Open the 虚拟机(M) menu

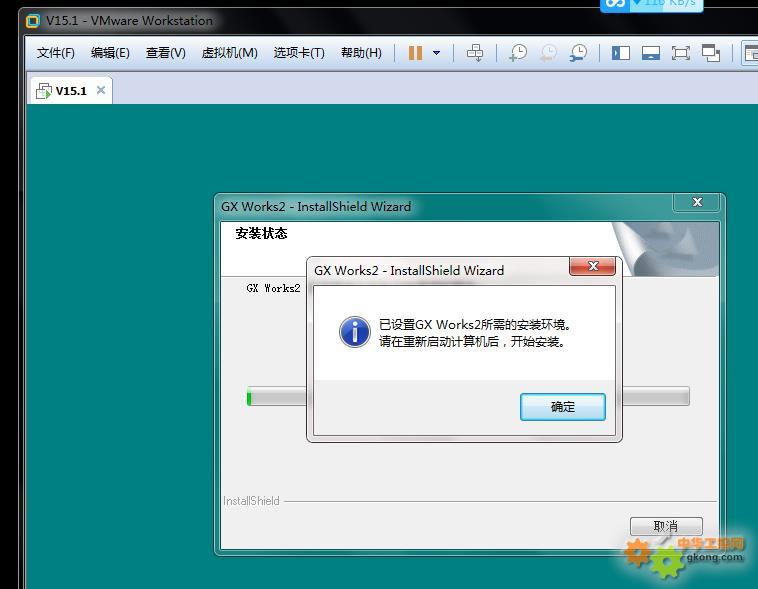(229, 53)
